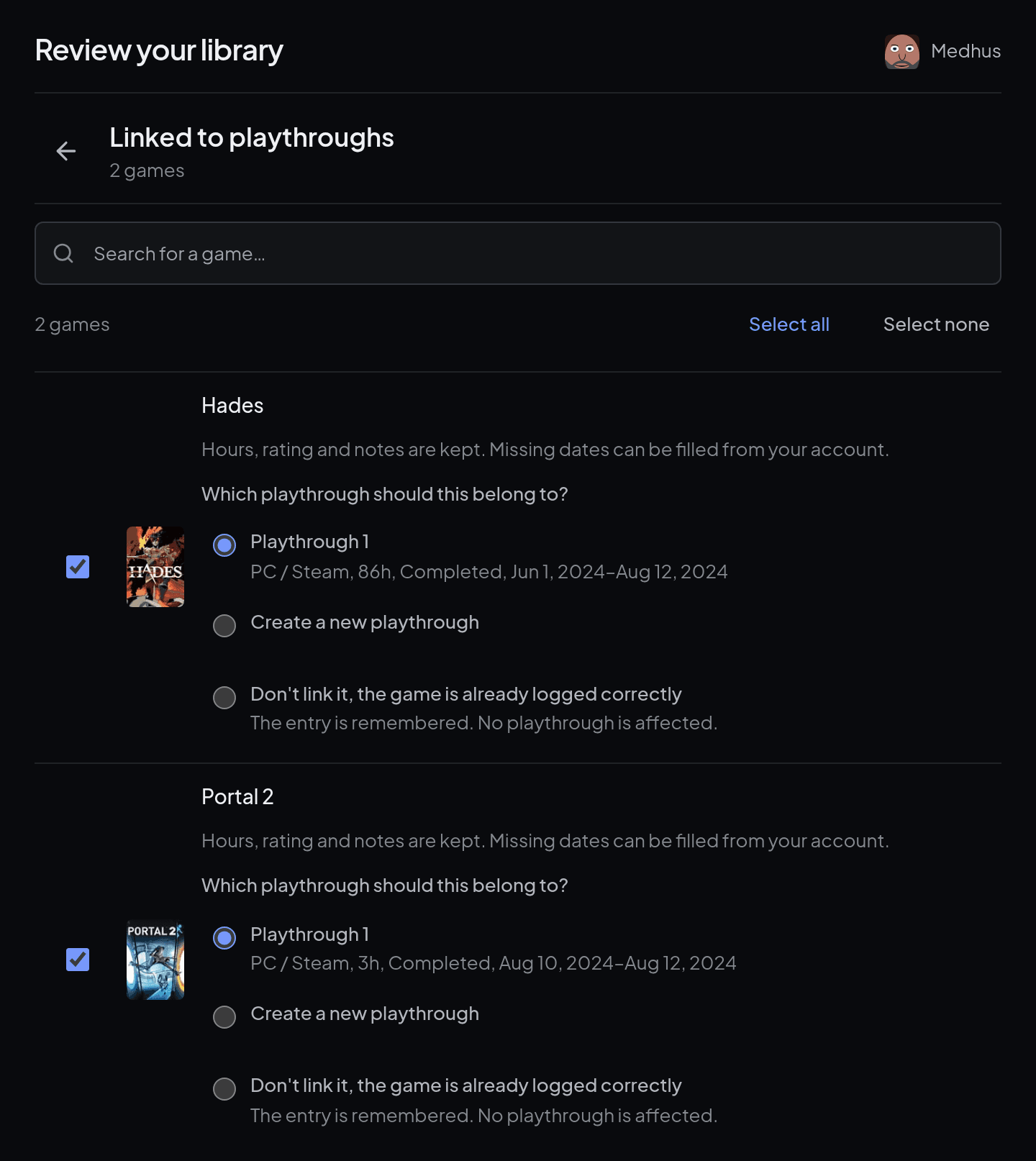The height and width of the screenshot is (1161, 1036).
Task: Select Don't link it option for Hades
Action: pos(224,698)
